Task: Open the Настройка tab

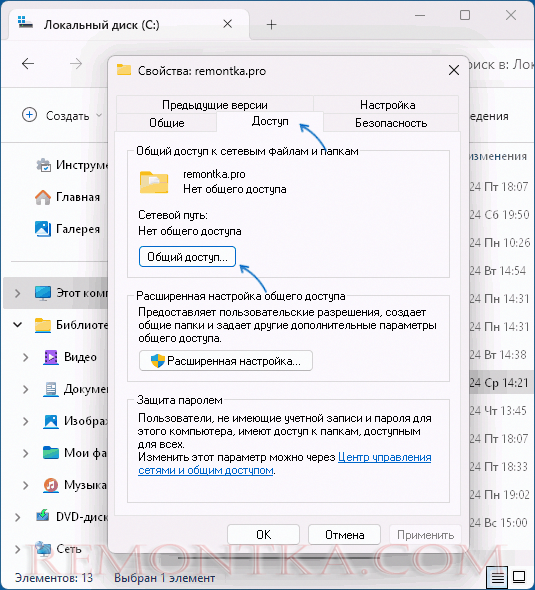Action: point(387,105)
